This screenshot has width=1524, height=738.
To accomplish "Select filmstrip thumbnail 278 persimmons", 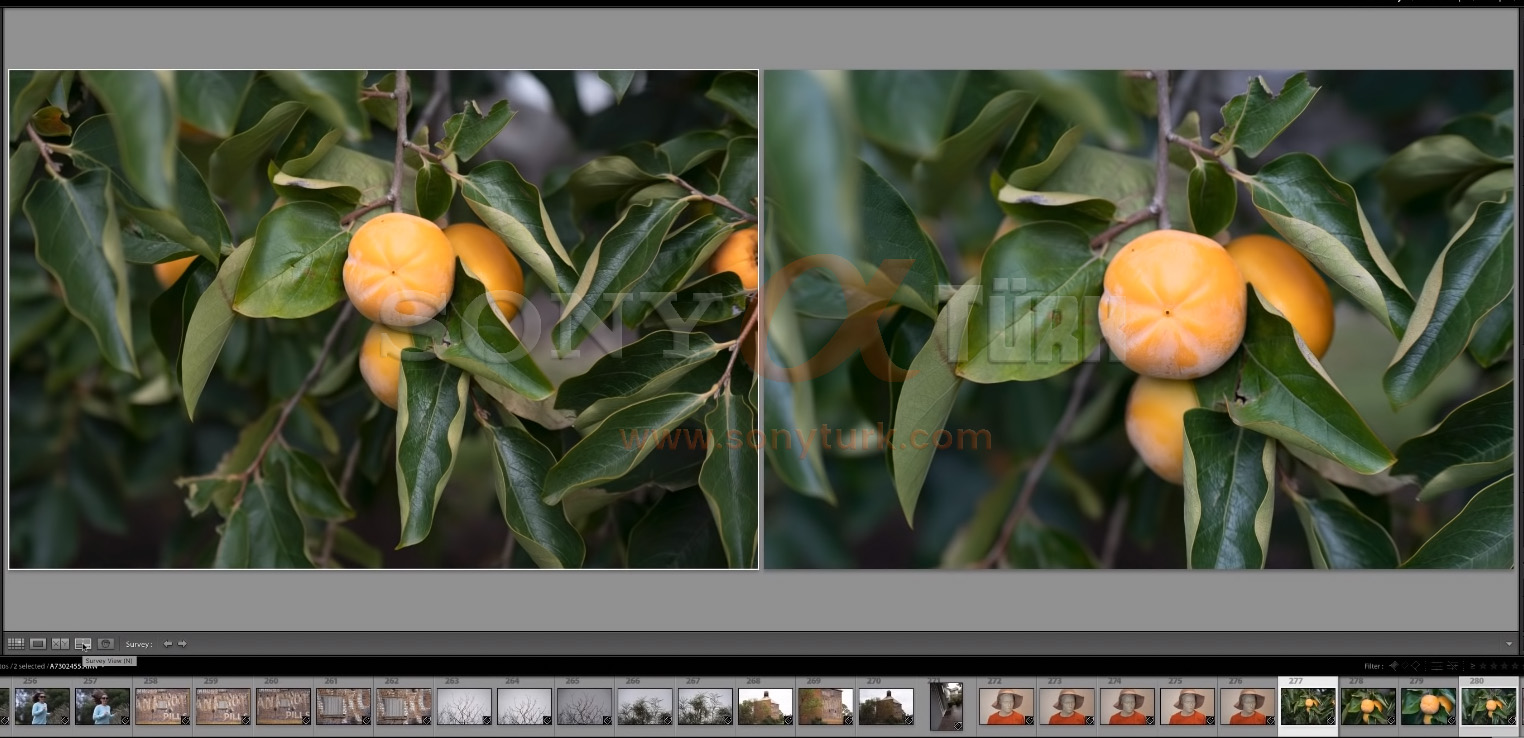I will coord(1368,707).
